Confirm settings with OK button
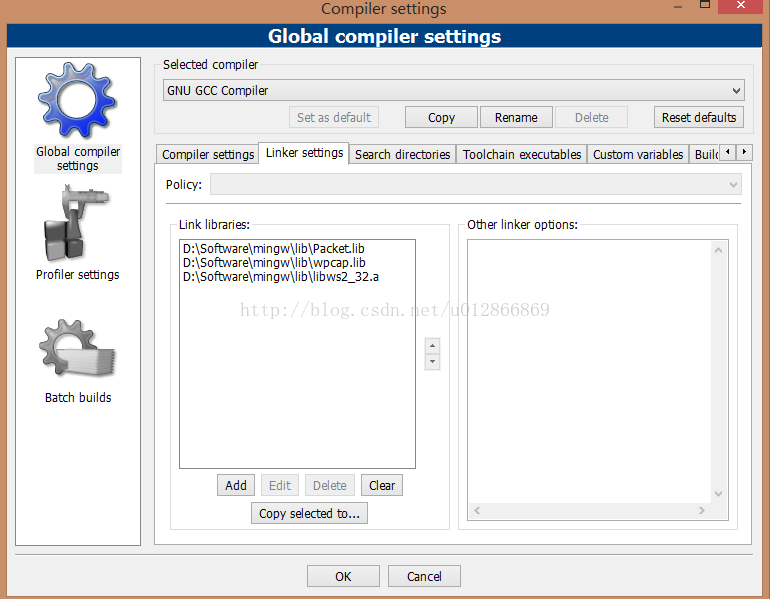 point(343,576)
